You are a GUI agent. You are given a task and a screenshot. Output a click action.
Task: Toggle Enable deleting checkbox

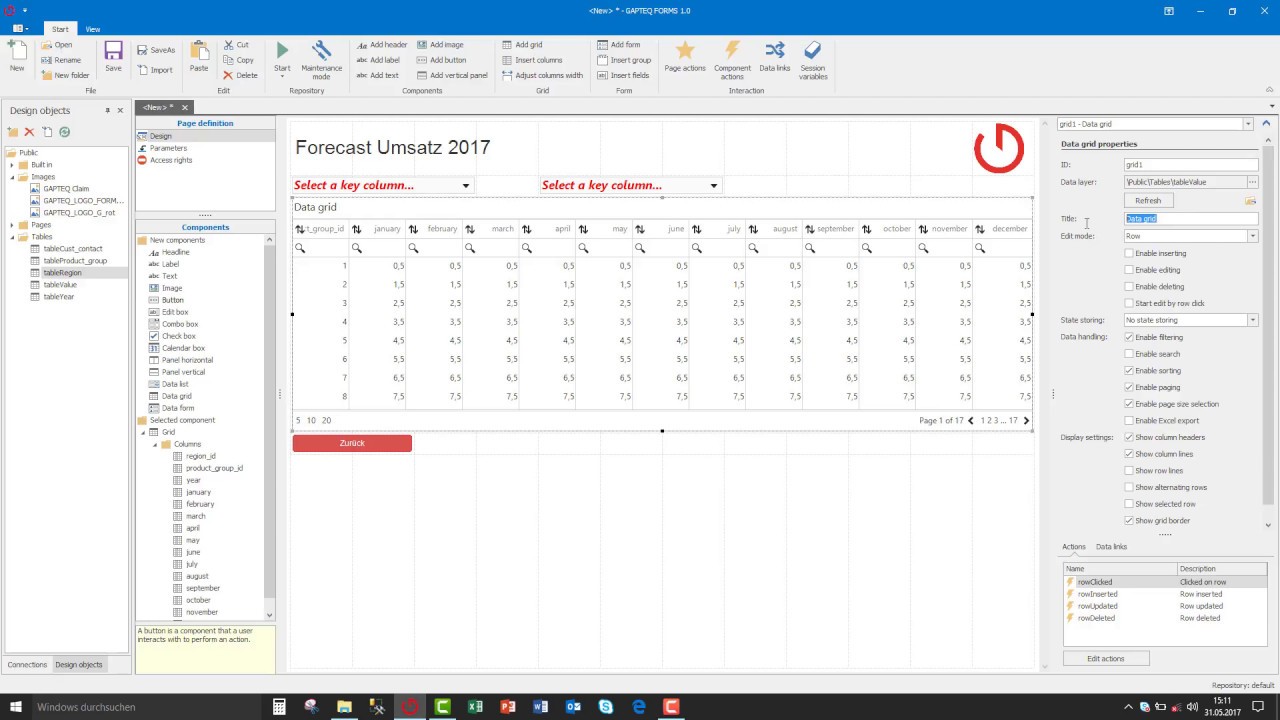click(1129, 287)
